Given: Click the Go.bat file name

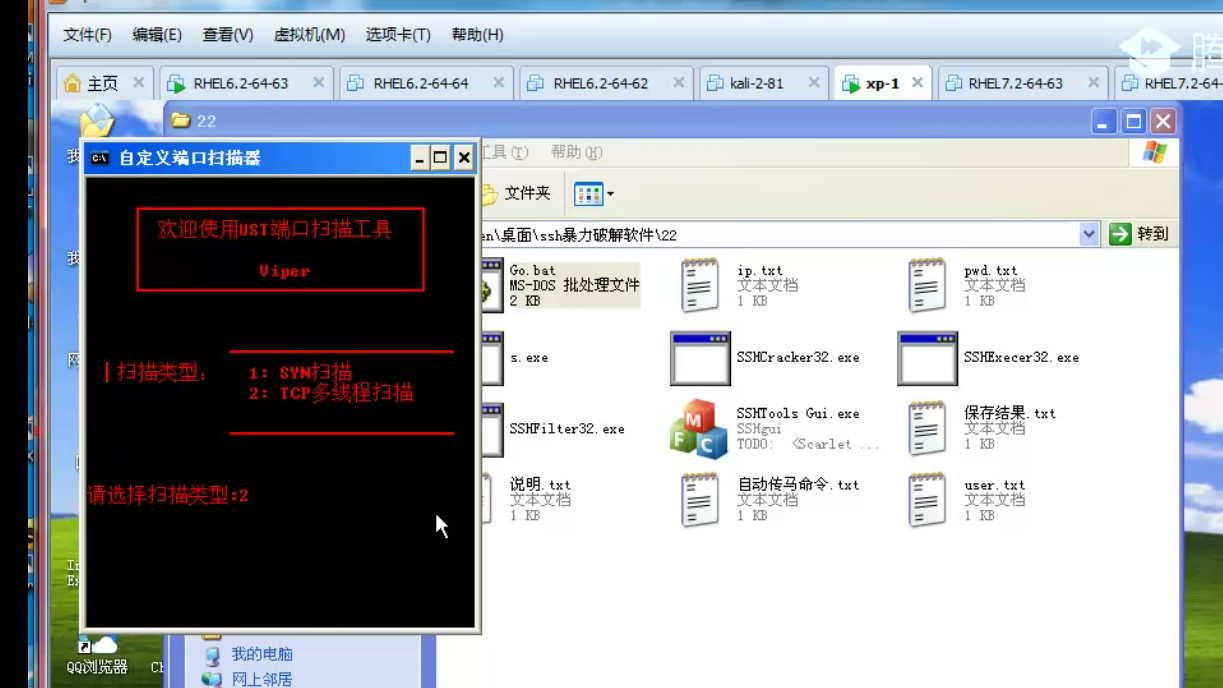Looking at the screenshot, I should pos(533,271).
